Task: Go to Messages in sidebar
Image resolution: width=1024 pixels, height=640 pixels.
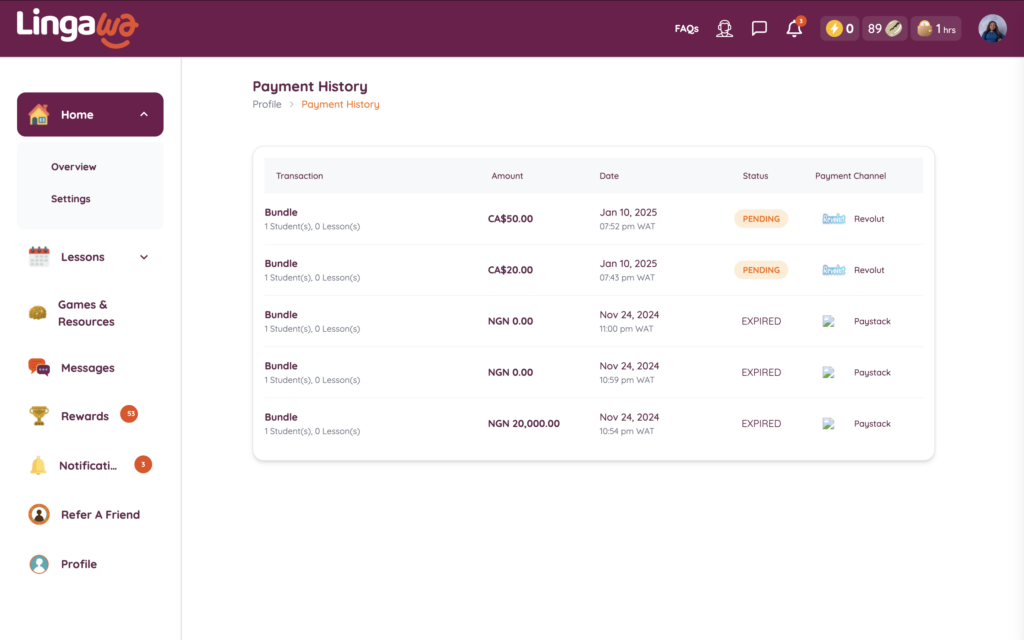Action: 87,368
